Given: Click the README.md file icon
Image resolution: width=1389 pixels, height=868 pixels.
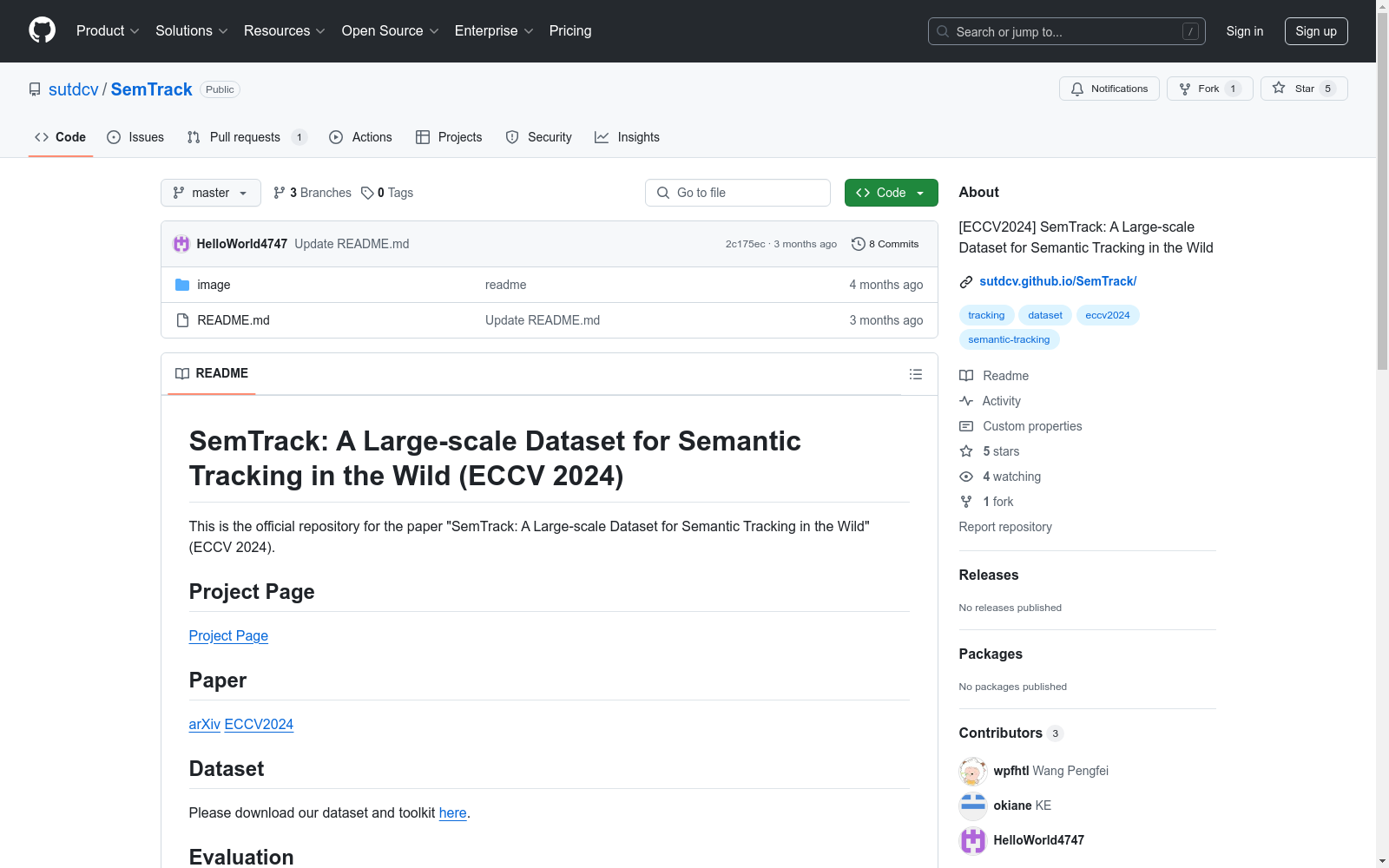Looking at the screenshot, I should (x=182, y=320).
